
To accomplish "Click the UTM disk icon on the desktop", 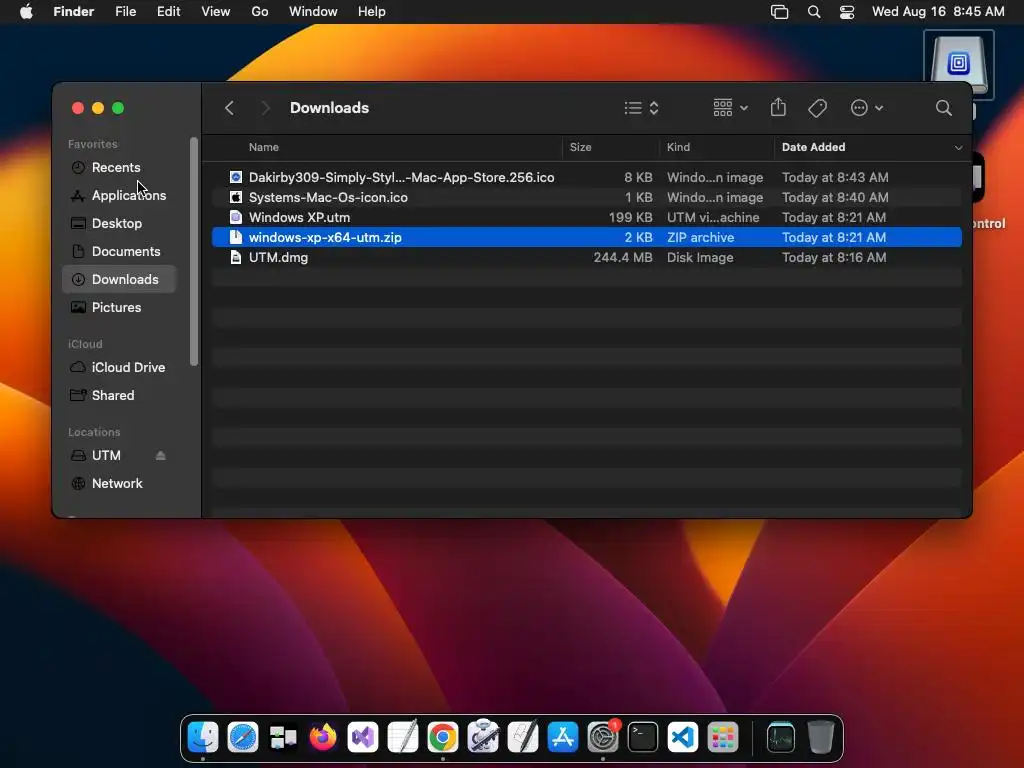I will click(958, 64).
